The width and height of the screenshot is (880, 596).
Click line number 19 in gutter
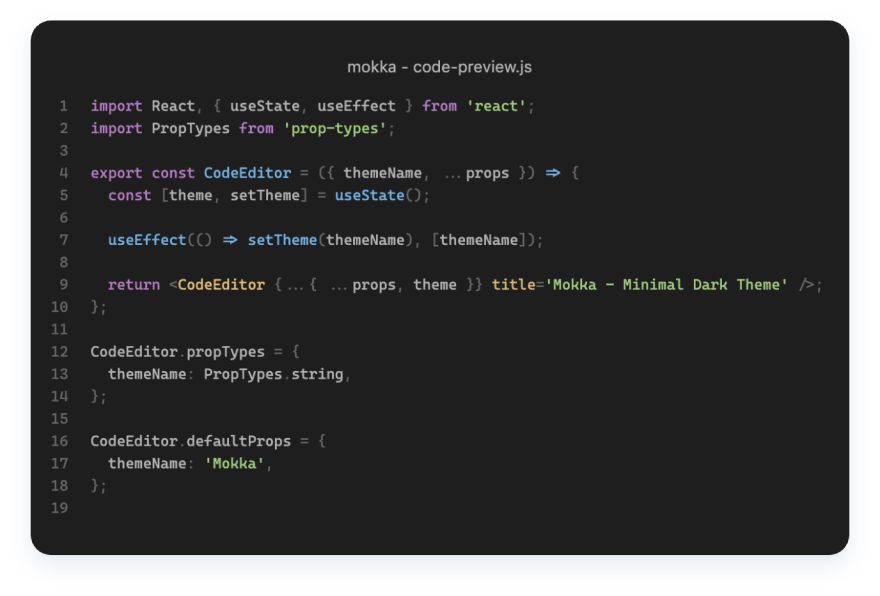tap(59, 508)
